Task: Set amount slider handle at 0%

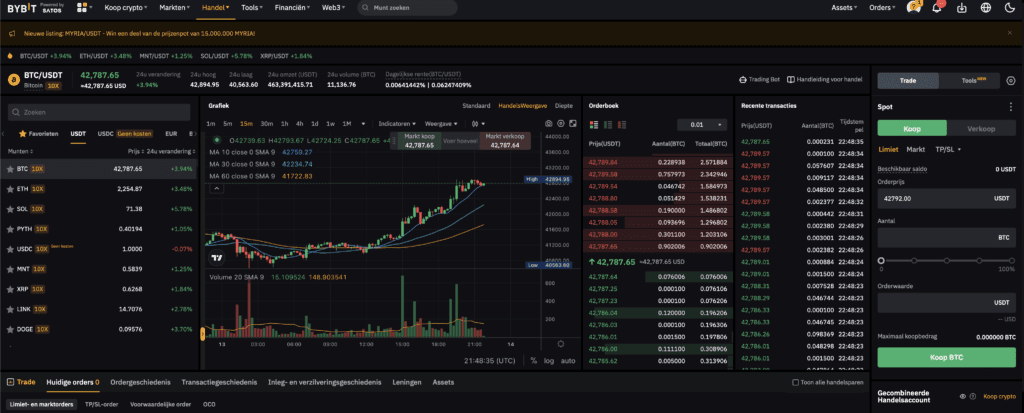Action: pyautogui.click(x=880, y=261)
